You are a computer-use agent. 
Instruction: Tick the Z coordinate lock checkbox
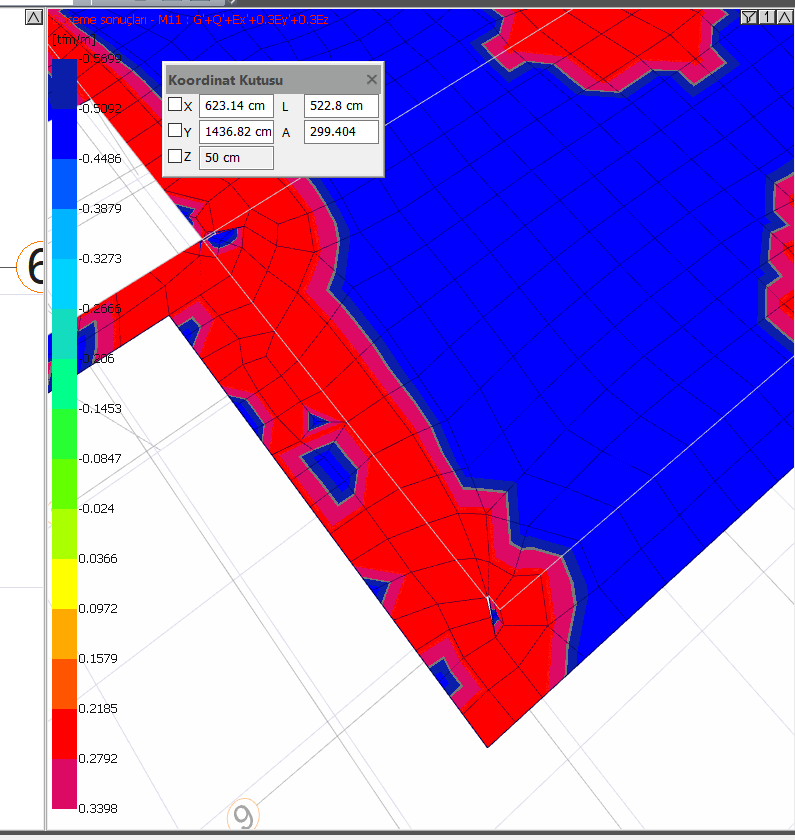175,156
